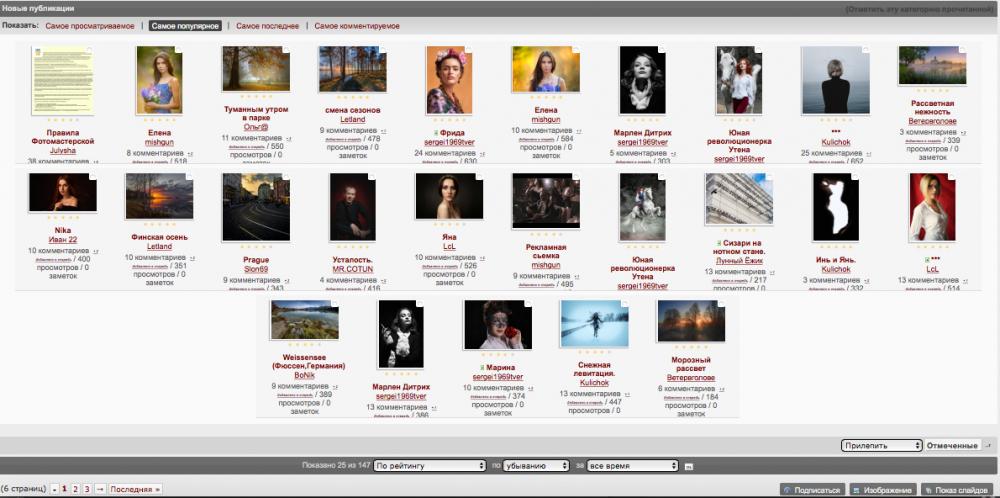Click the Последняя » last page link
Screen dimensions: 1000x498
(135, 489)
